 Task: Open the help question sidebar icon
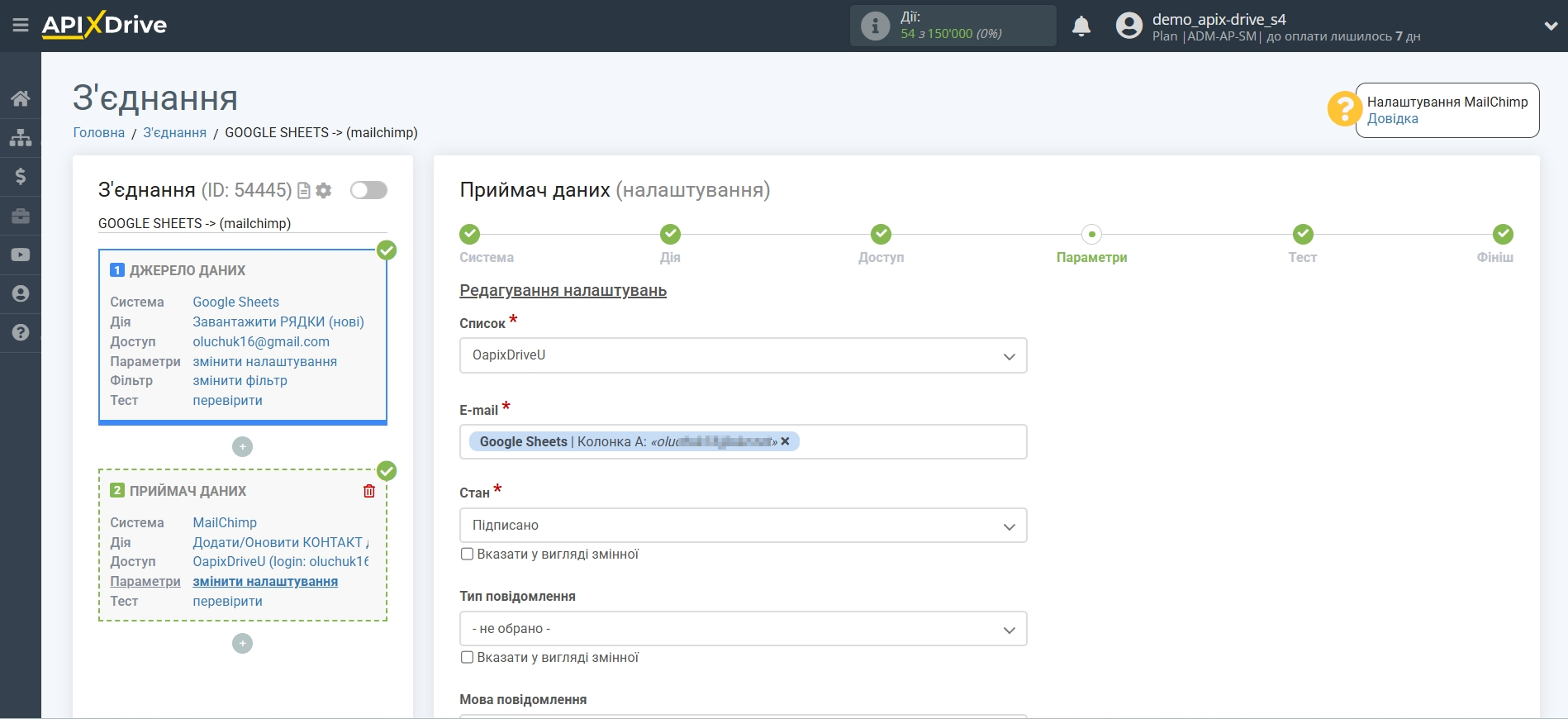(x=21, y=332)
